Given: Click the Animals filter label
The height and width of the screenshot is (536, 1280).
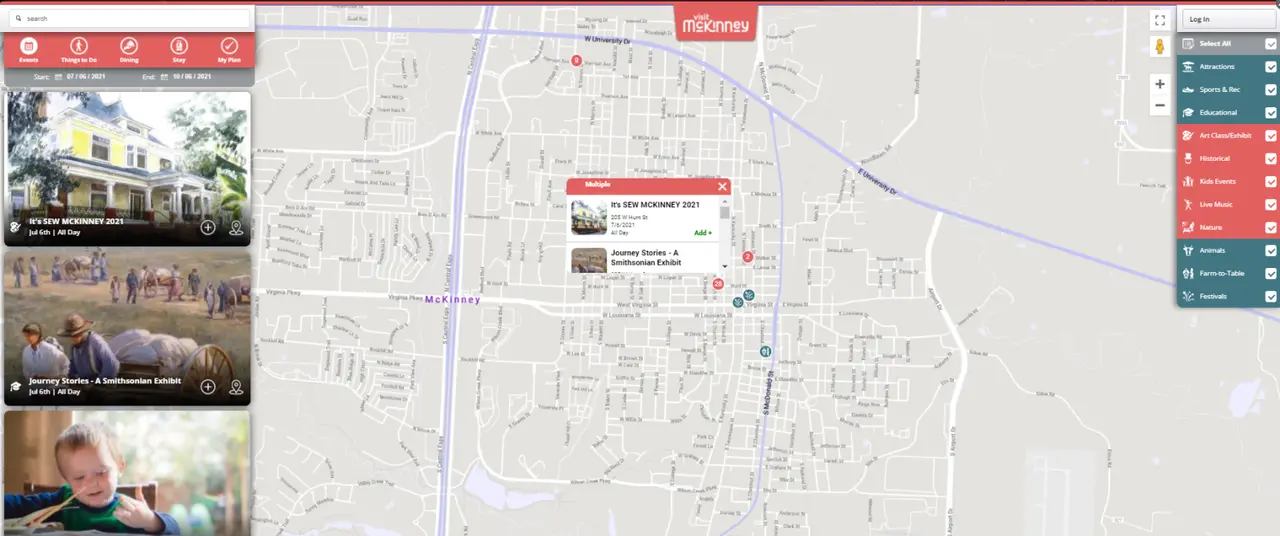Looking at the screenshot, I should [1212, 250].
